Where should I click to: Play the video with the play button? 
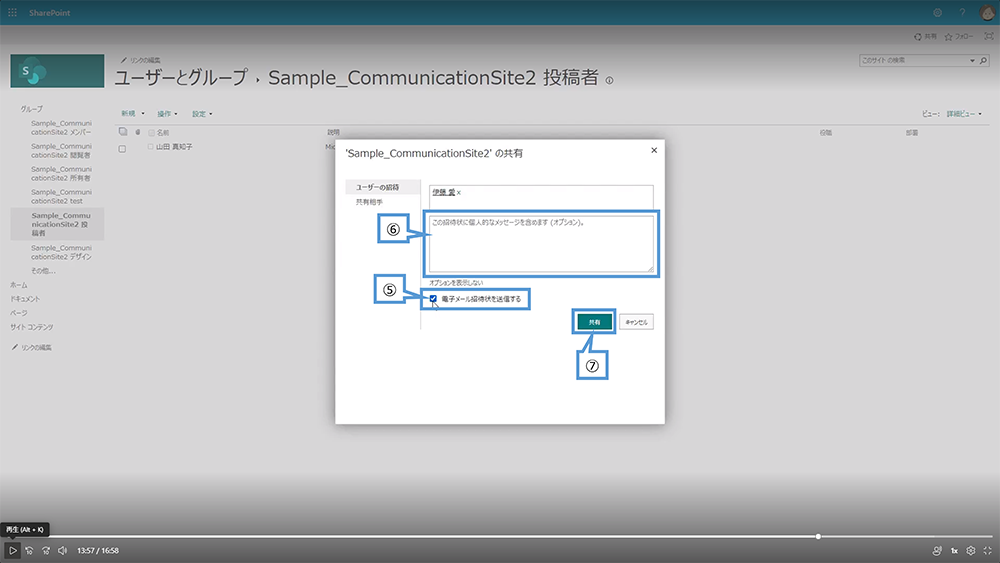click(x=12, y=550)
